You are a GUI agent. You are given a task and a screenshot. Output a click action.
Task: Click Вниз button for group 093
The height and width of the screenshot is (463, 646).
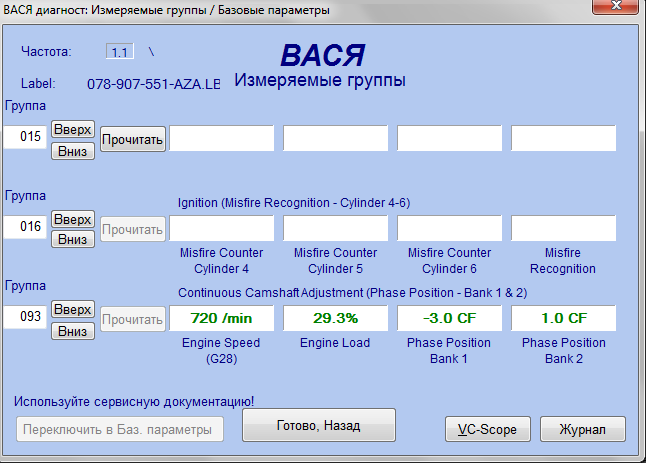73,331
